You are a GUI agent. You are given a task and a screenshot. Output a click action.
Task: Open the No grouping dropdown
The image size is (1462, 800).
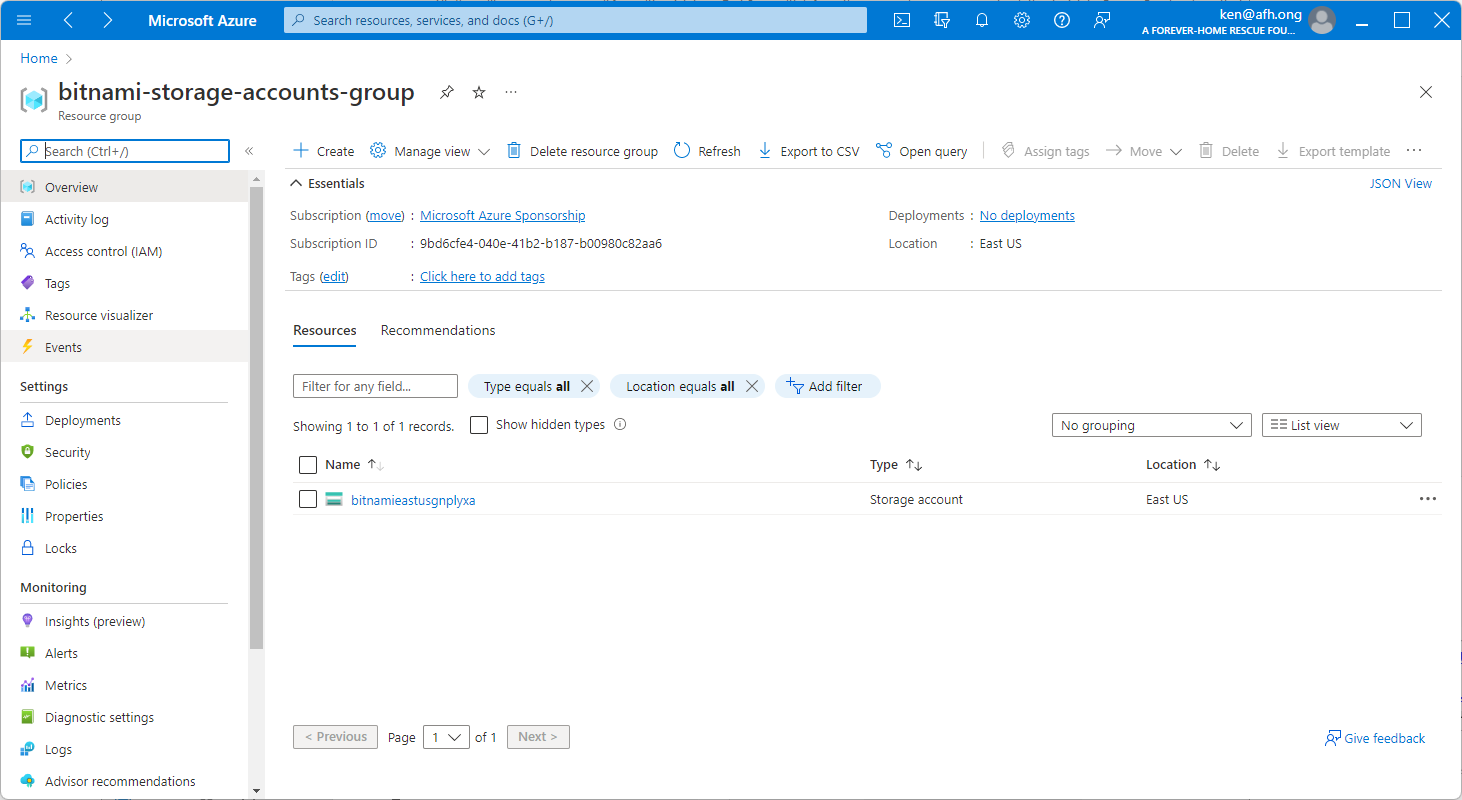pyautogui.click(x=1150, y=424)
